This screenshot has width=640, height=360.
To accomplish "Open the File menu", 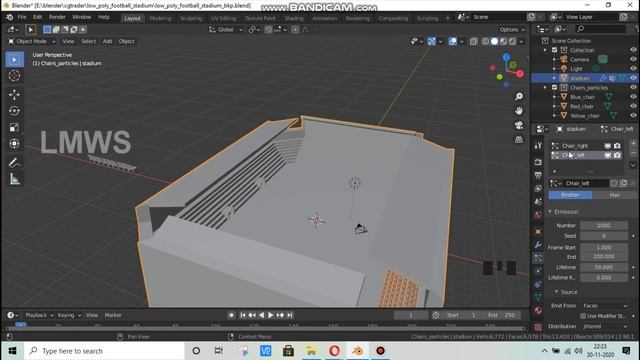I will click(22, 17).
